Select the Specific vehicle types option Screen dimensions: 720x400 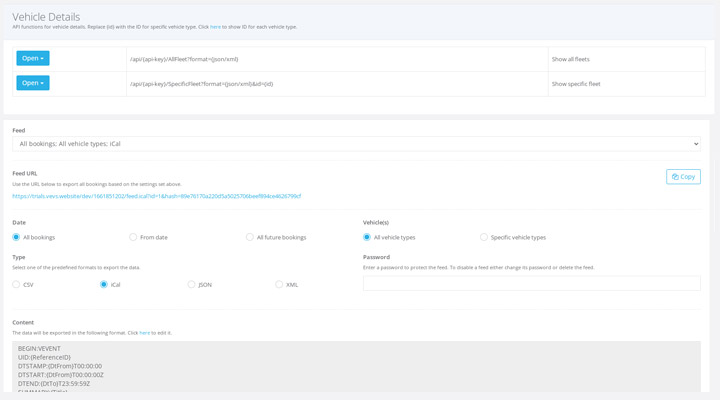tap(484, 237)
